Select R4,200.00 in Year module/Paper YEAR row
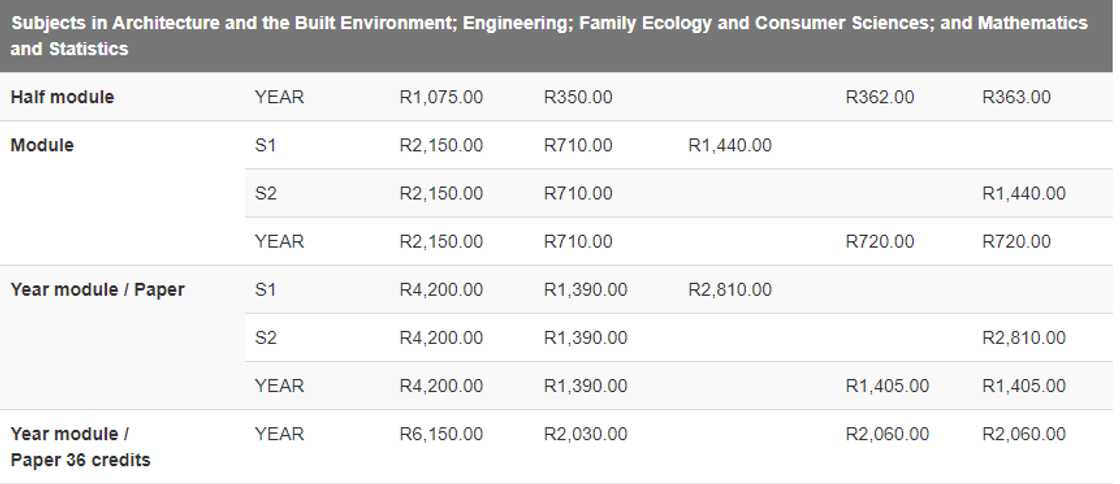This screenshot has width=1120, height=484. coord(440,385)
